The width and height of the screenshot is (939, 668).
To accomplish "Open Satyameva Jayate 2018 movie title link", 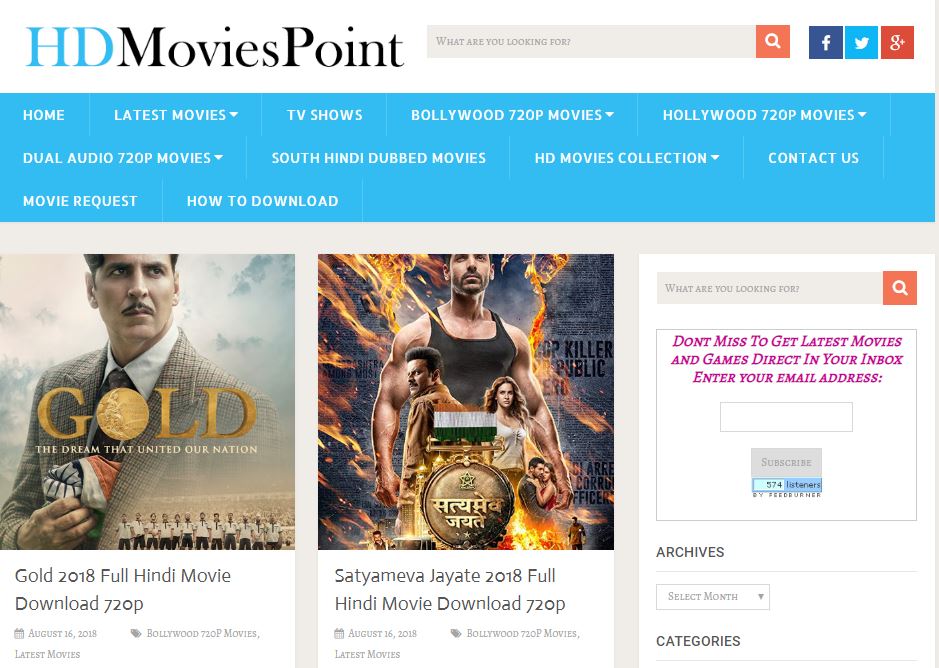I will (x=449, y=589).
